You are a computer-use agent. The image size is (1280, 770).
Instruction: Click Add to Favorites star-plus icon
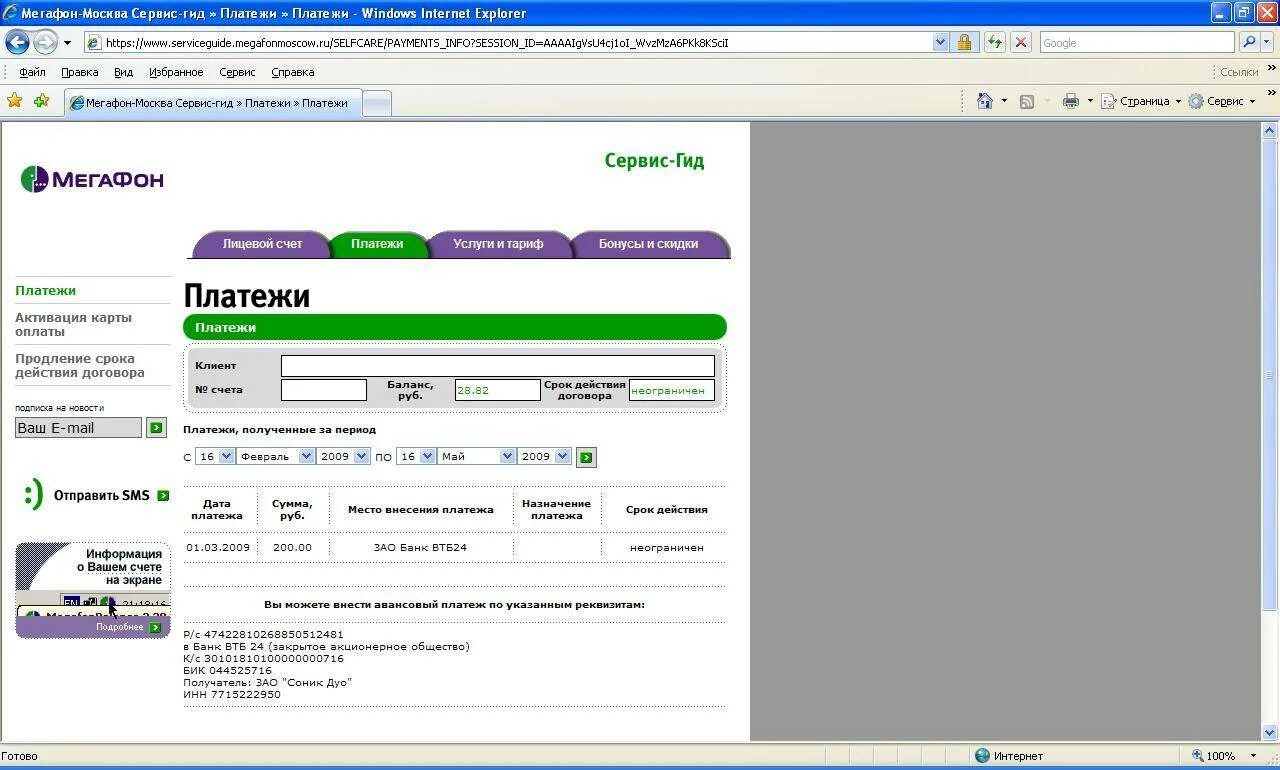(41, 100)
